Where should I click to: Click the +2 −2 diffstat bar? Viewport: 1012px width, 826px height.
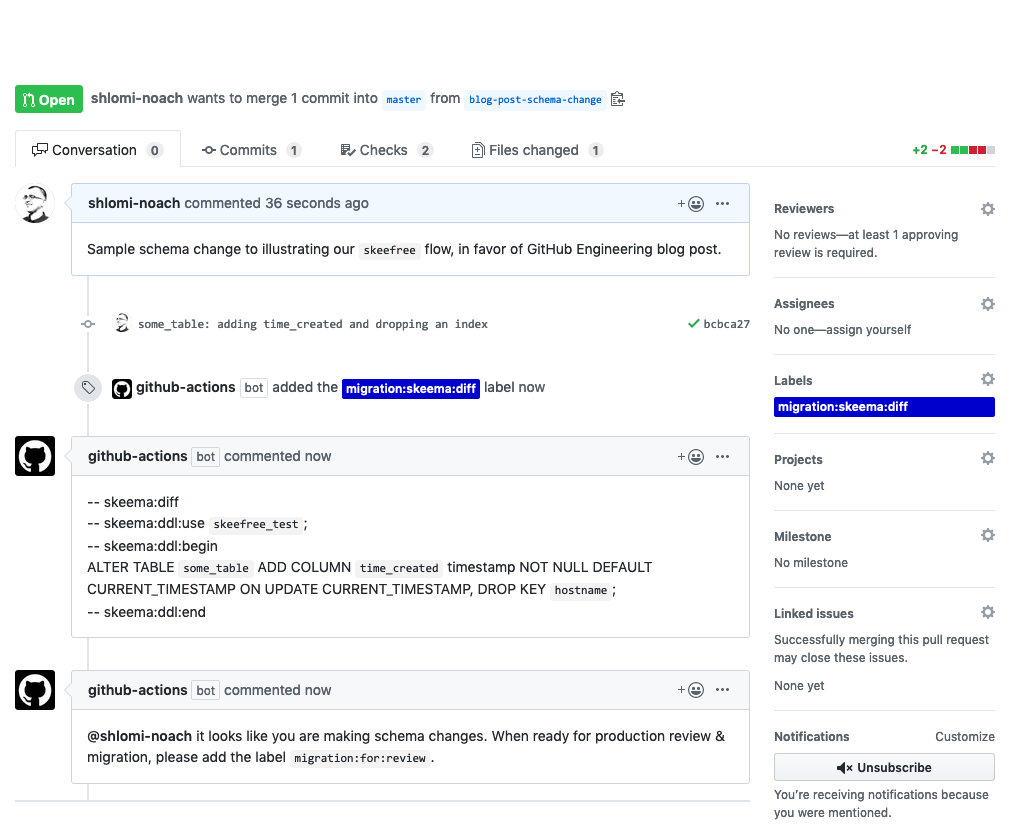pos(953,150)
